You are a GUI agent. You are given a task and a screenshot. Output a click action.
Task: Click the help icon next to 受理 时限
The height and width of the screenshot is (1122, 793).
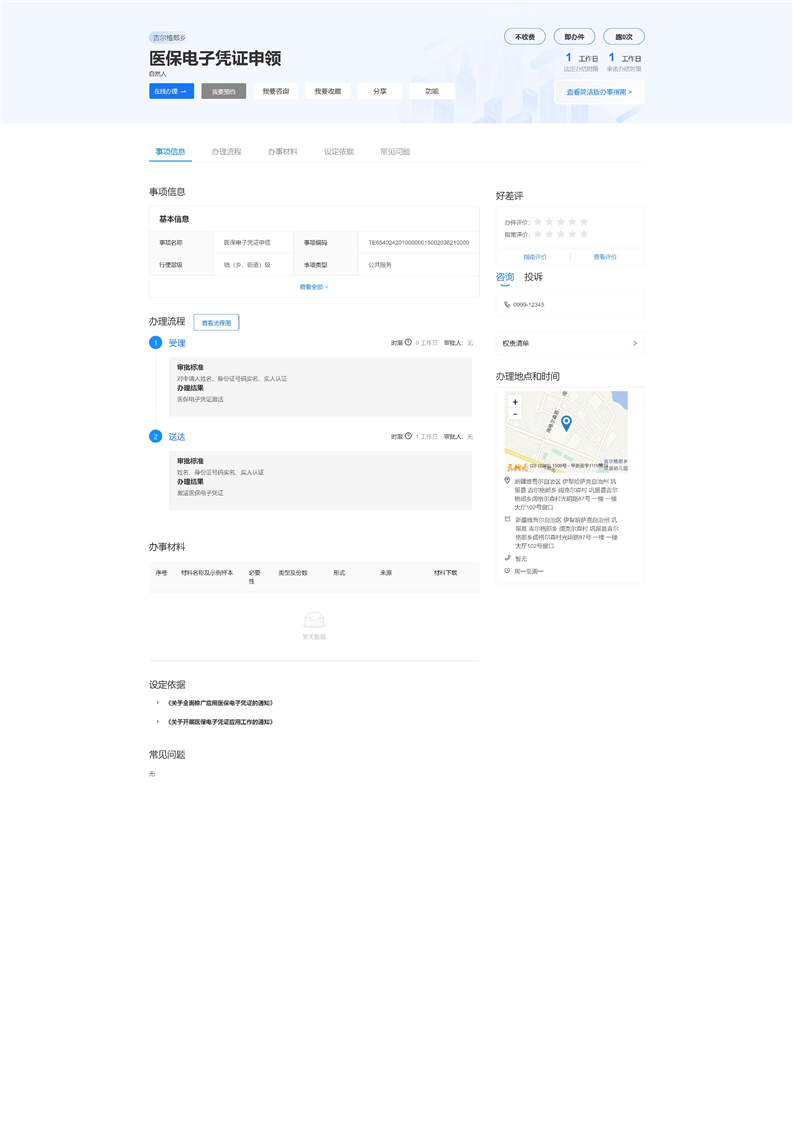(x=408, y=343)
